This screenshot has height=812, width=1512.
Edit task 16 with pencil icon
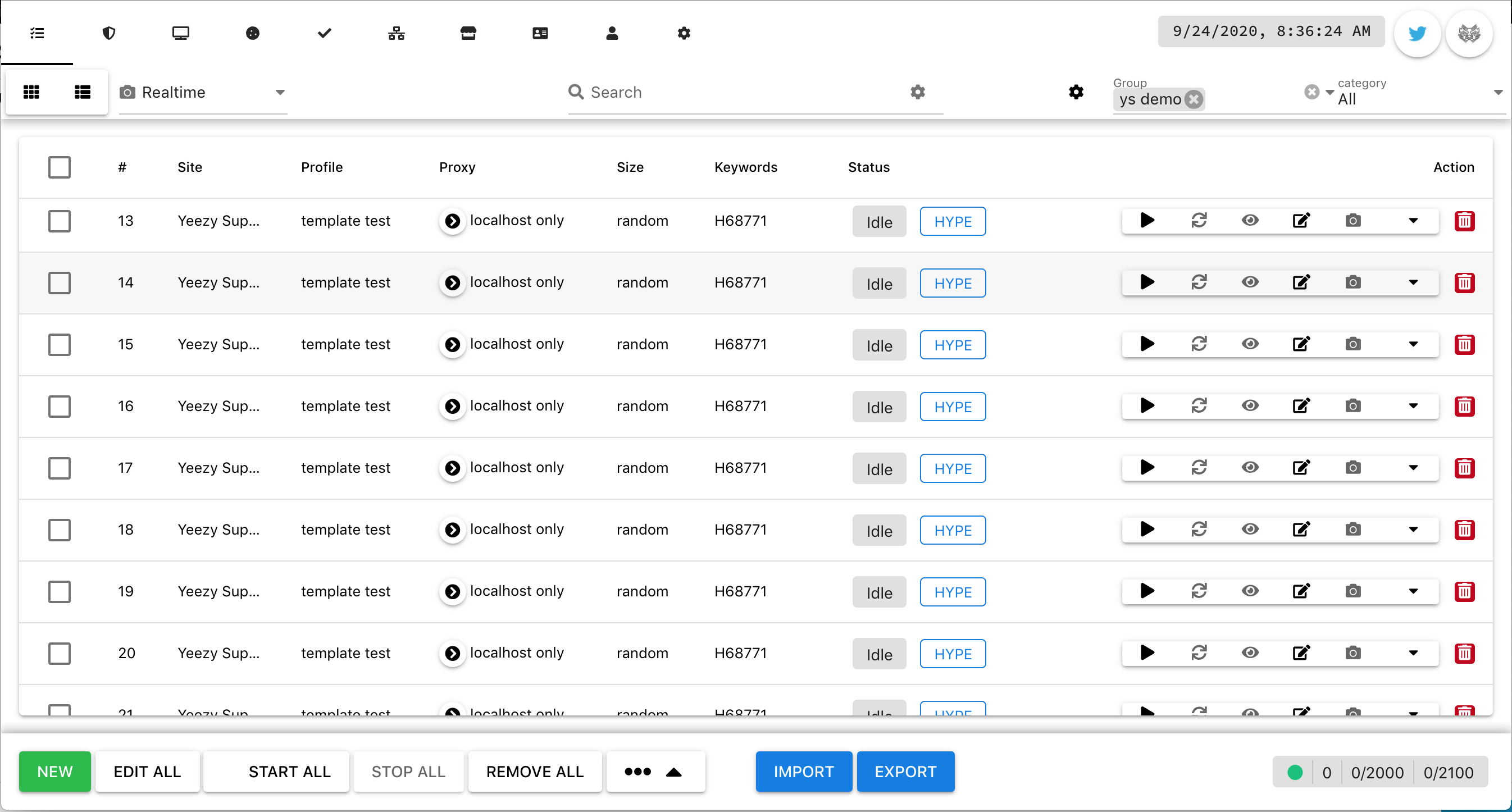coord(1301,406)
